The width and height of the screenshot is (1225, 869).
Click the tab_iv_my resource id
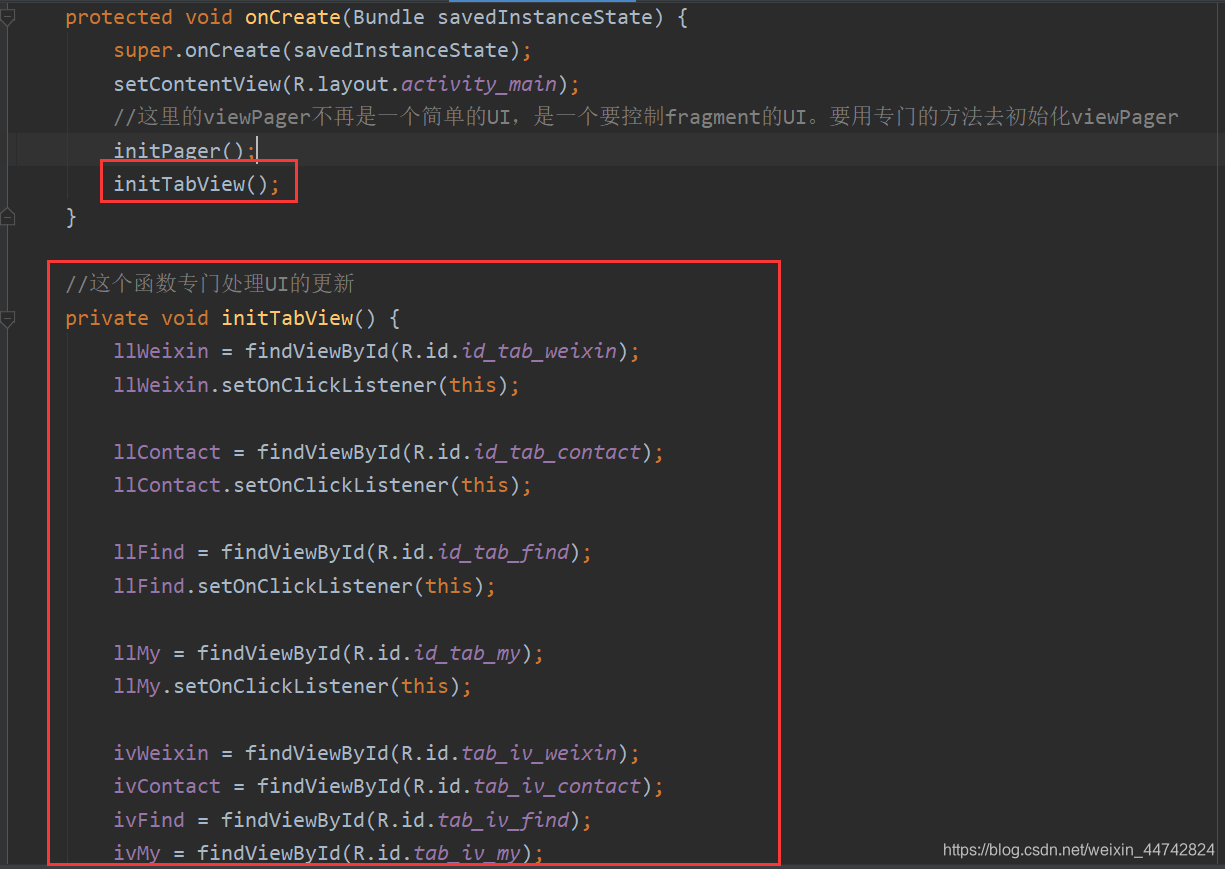(x=467, y=853)
